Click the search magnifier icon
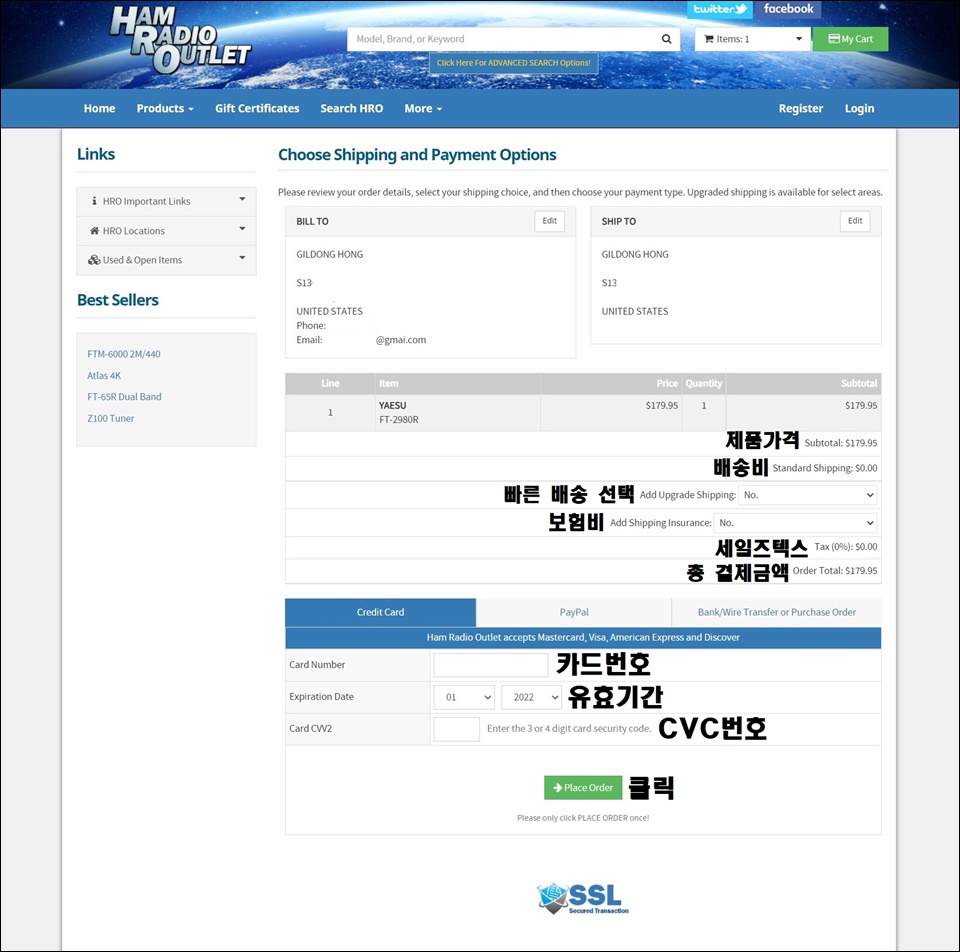The height and width of the screenshot is (952, 960). coord(667,39)
